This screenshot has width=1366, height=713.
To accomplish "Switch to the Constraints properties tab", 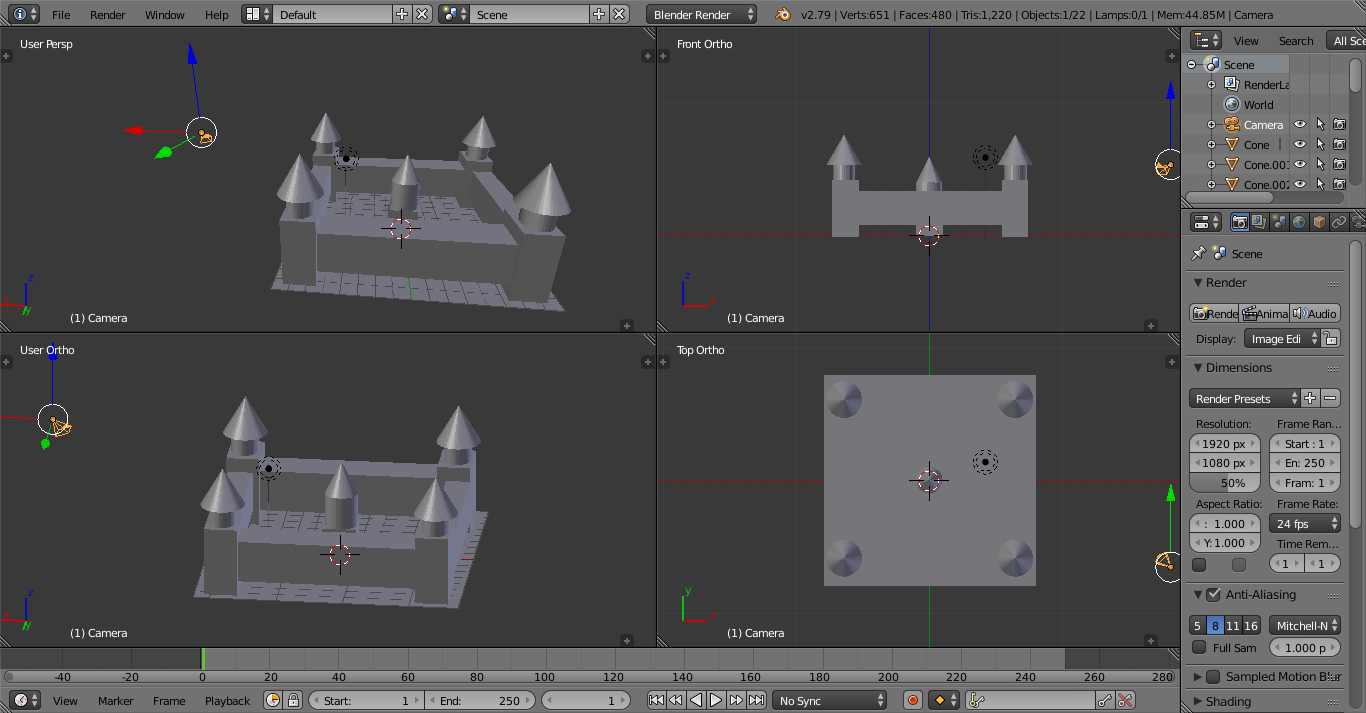I will tap(1339, 222).
